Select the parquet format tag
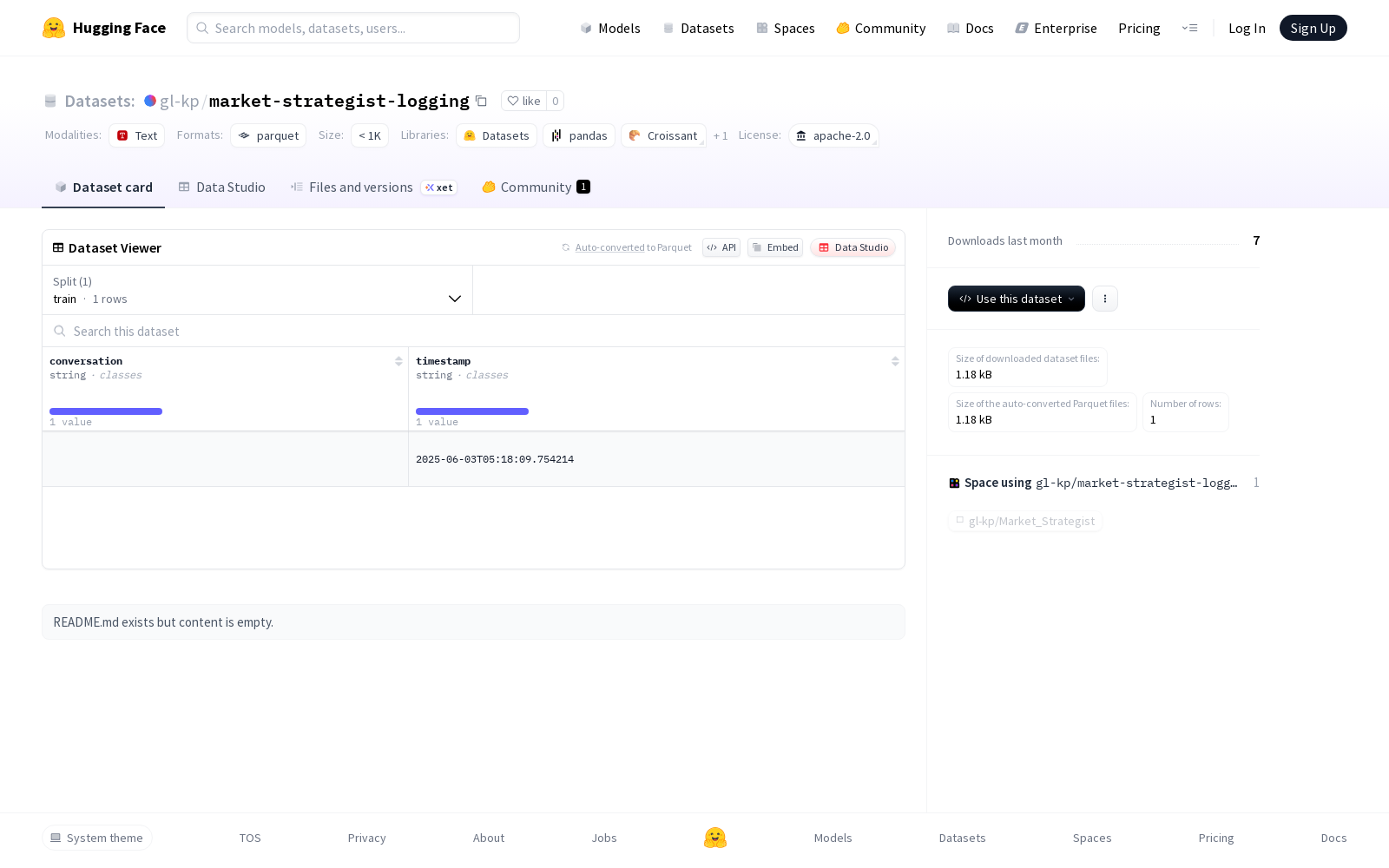The height and width of the screenshot is (868, 1389). coord(268,135)
